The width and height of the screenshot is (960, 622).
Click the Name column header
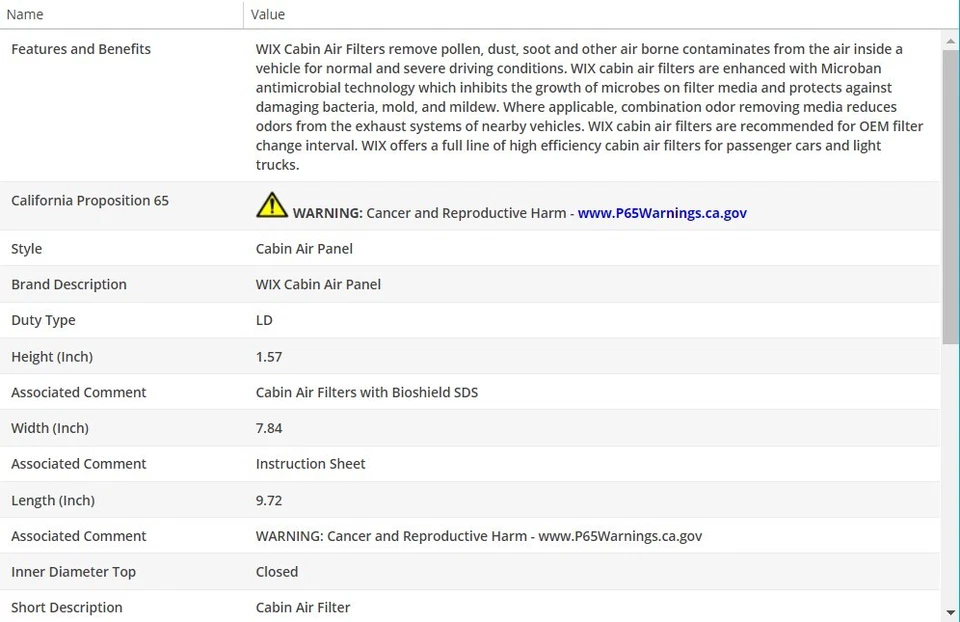(121, 14)
